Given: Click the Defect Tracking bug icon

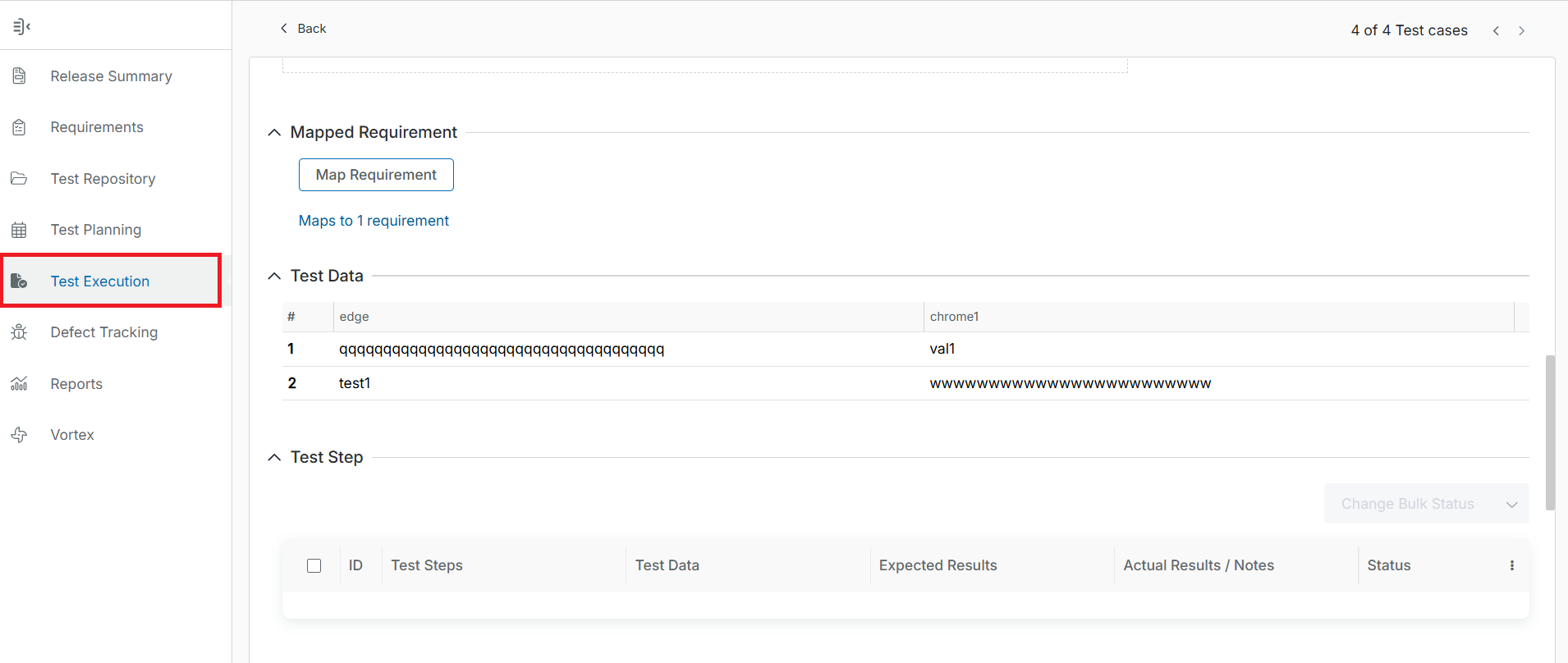Looking at the screenshot, I should (20, 332).
